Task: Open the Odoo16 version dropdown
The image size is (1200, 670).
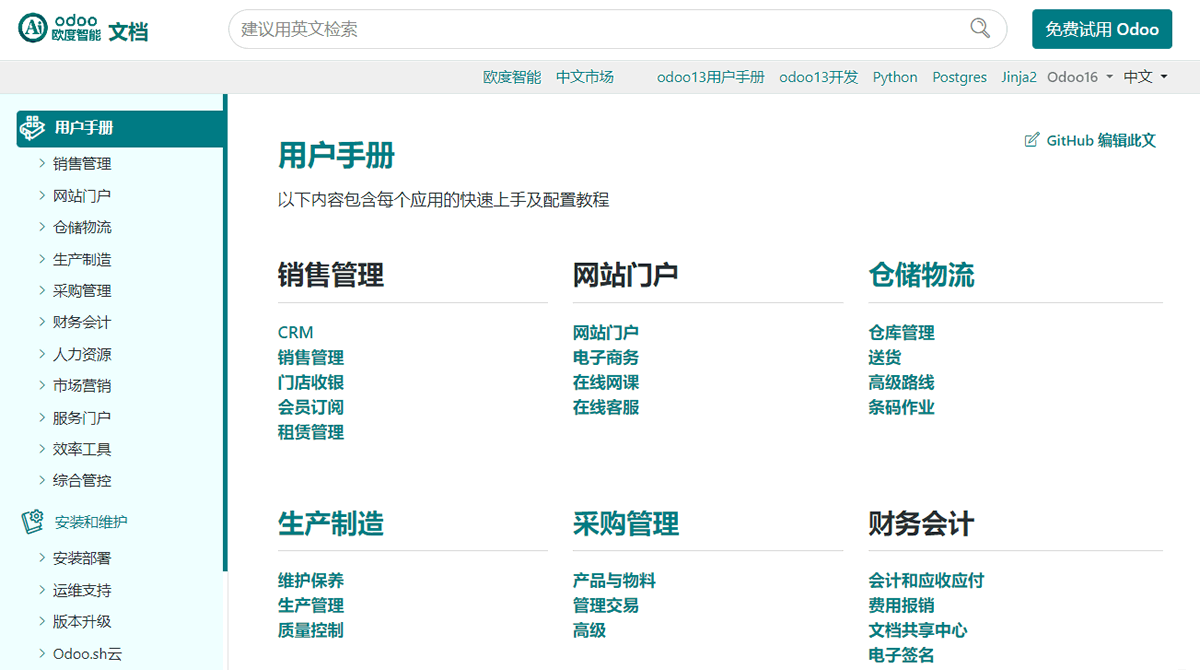Action: 1079,77
